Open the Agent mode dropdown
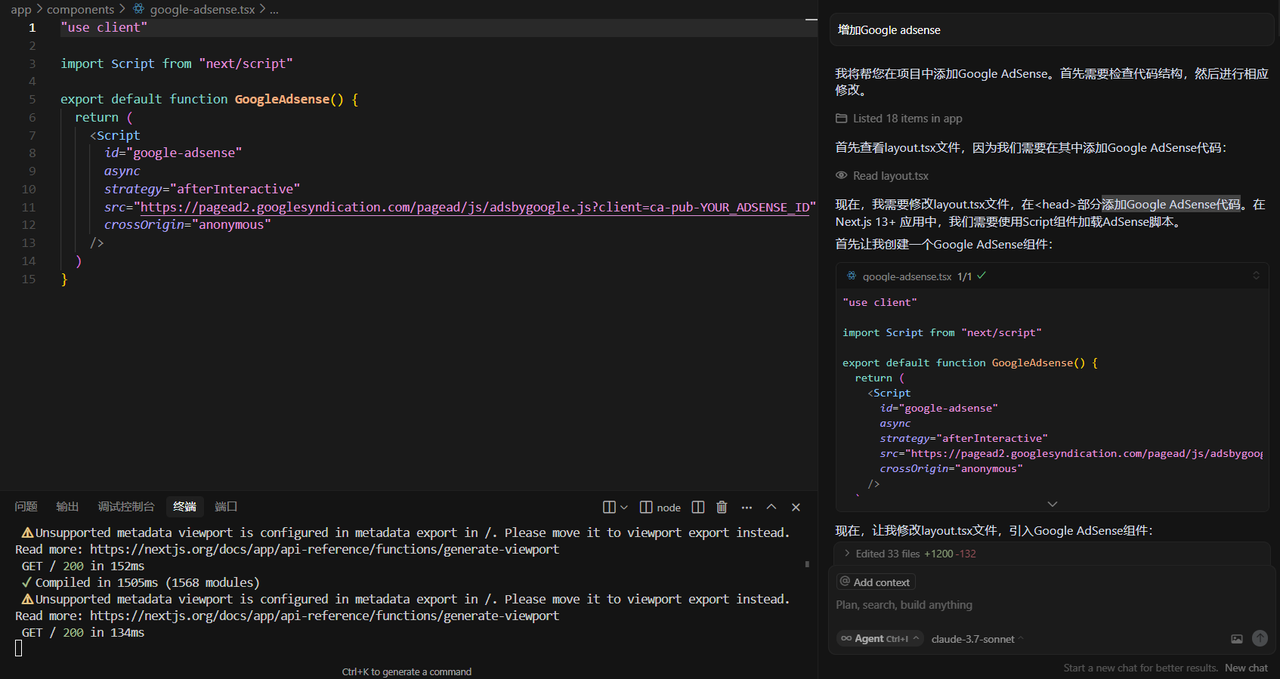The image size is (1280, 679). [879, 638]
